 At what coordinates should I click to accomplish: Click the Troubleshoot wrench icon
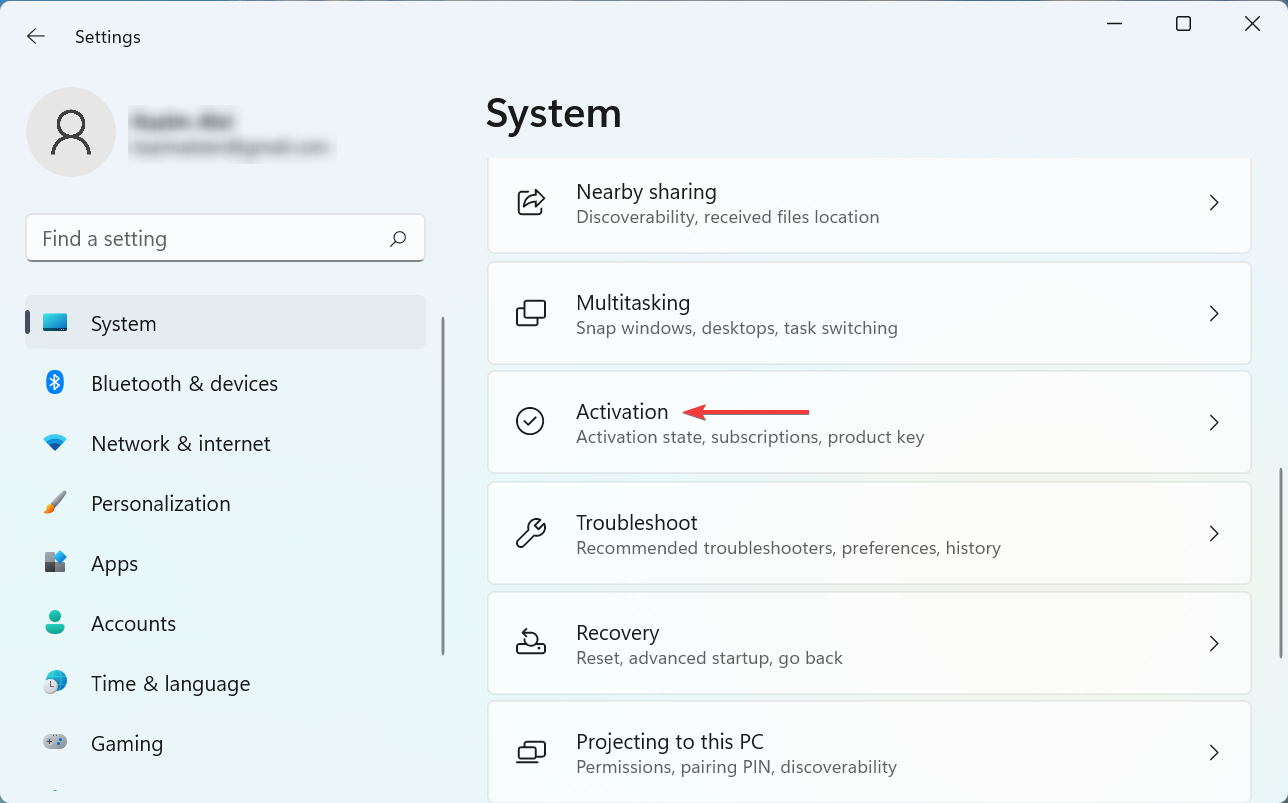coord(531,533)
